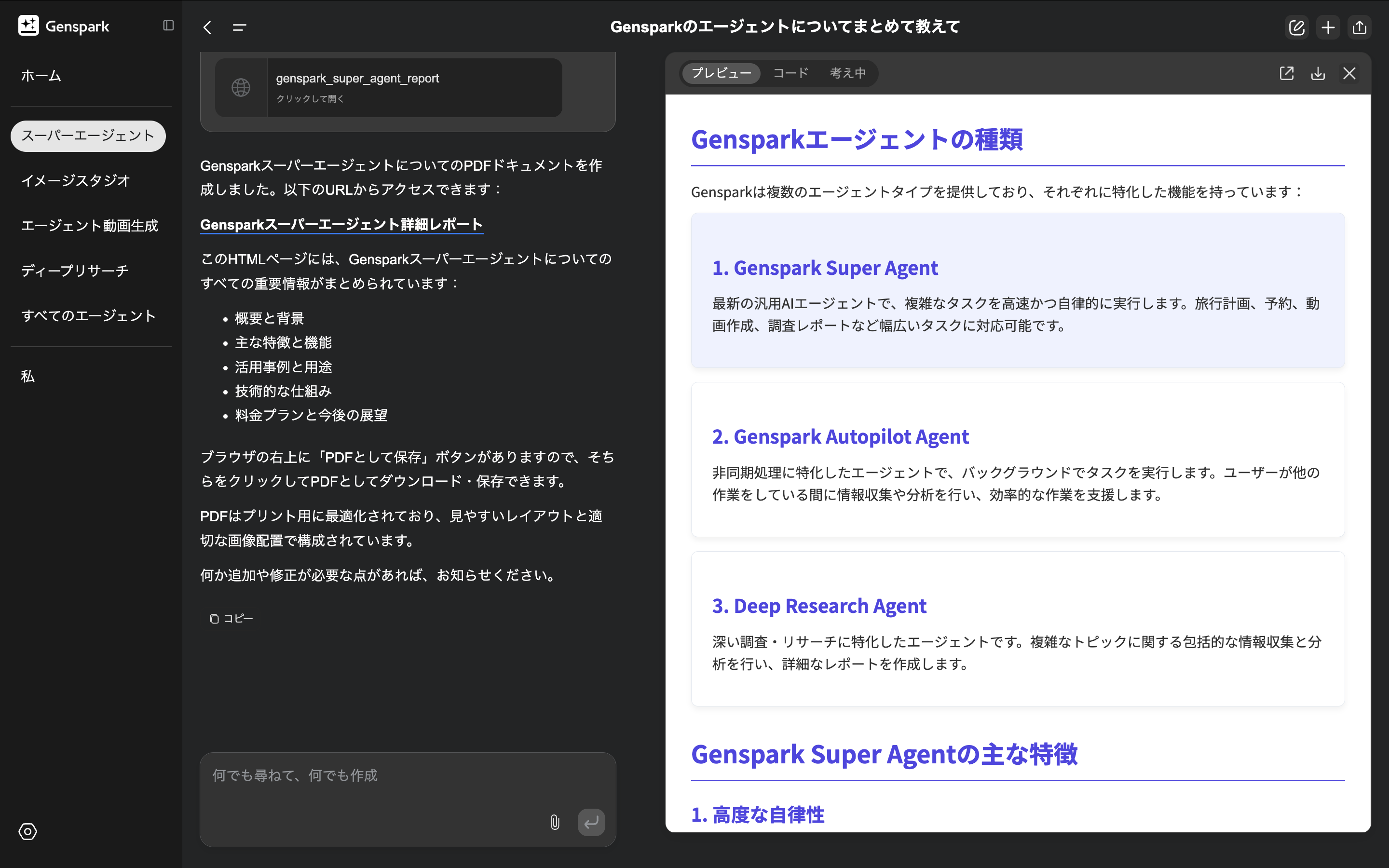Toggle the sidebar collapse icon

pos(168,25)
